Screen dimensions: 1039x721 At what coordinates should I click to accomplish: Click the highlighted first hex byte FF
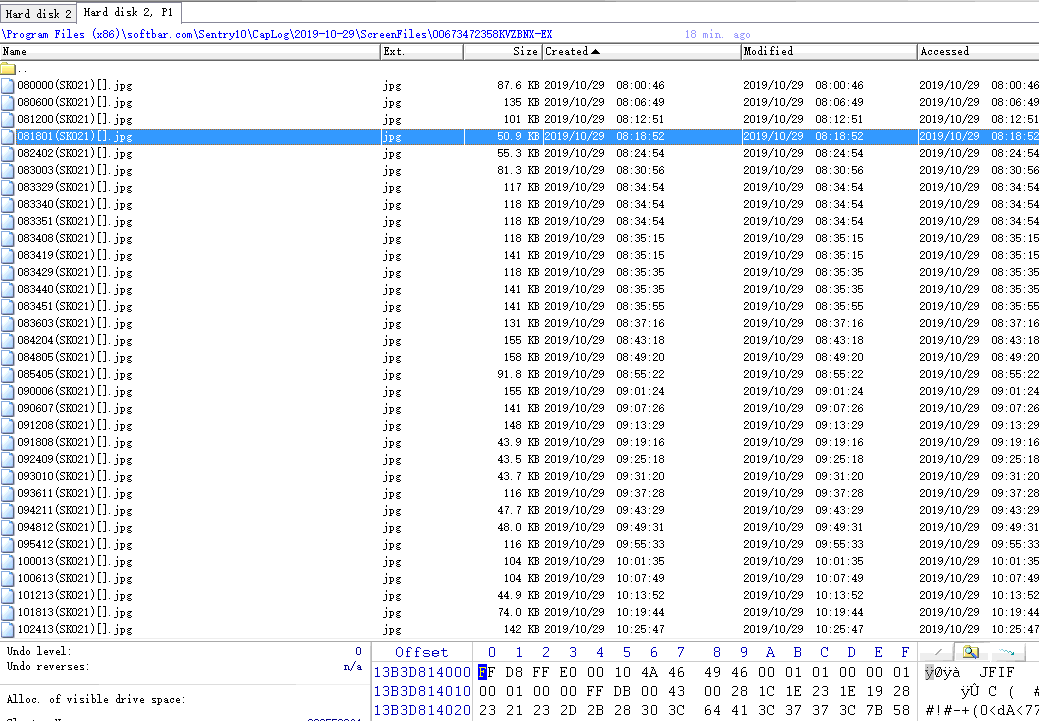tap(487, 673)
